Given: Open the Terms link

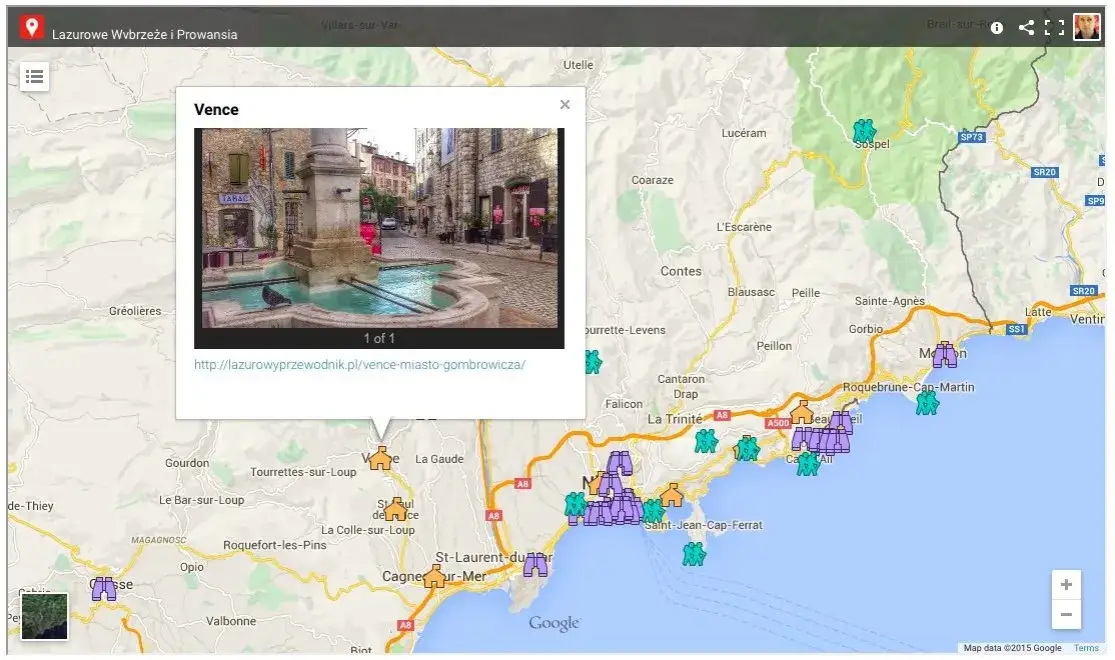Looking at the screenshot, I should point(1086,648).
